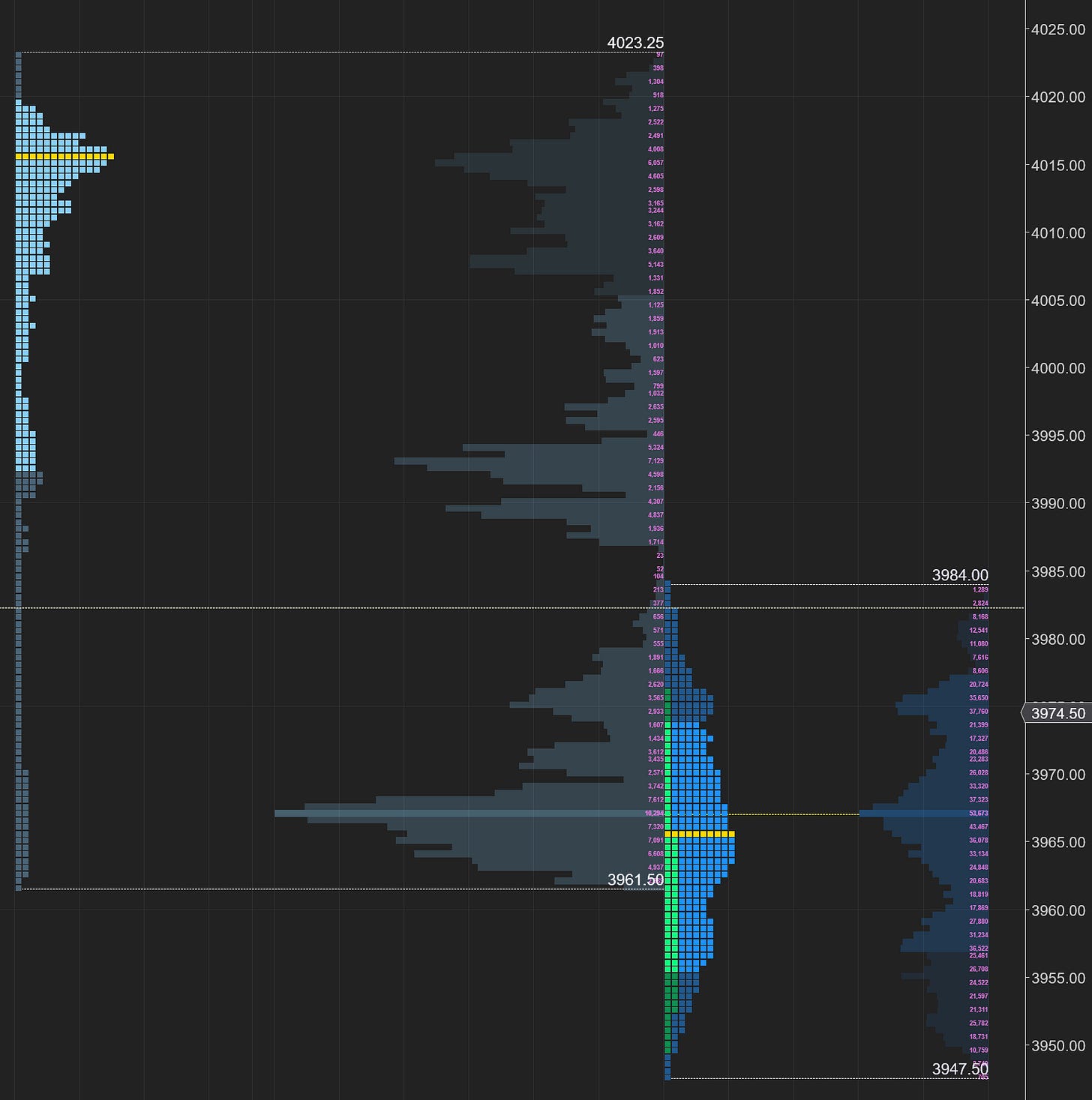Click the 6,608 volume value
This screenshot has width=1092, height=1100.
pyautogui.click(x=655, y=854)
